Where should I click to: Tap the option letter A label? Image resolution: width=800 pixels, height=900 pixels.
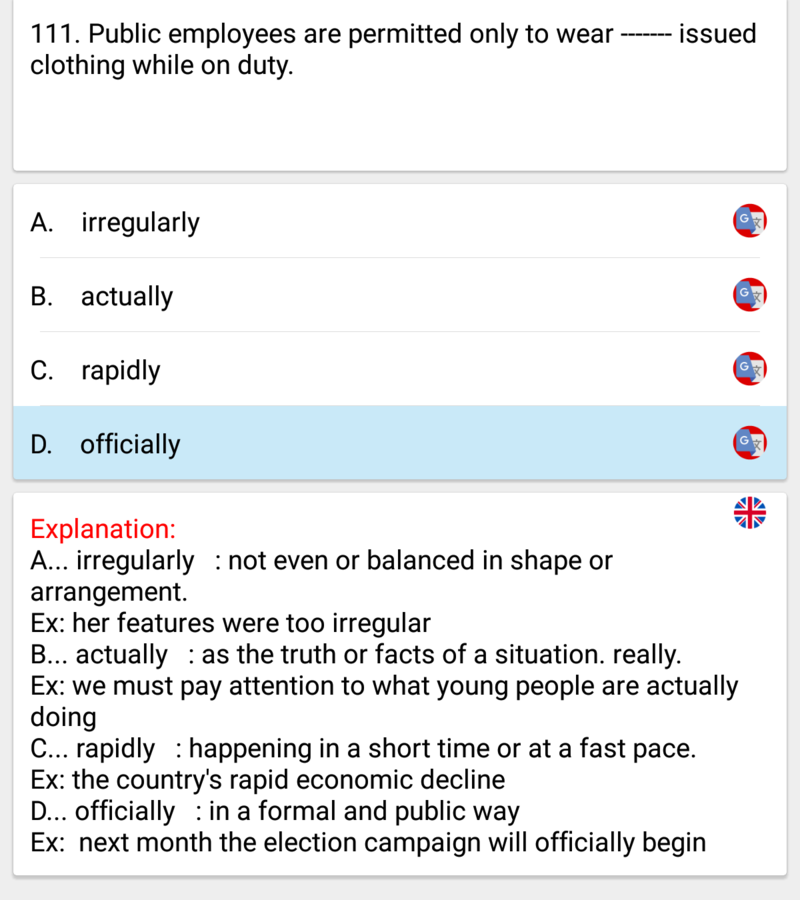42,222
